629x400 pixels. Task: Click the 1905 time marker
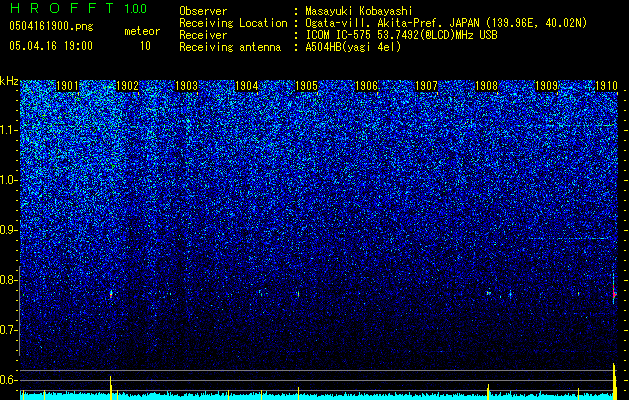coord(306,86)
